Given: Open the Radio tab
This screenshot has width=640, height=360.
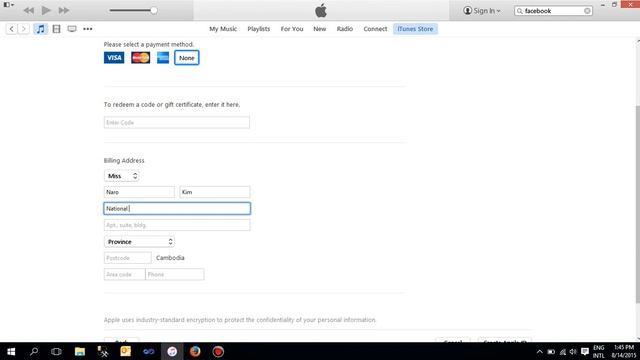Looking at the screenshot, I should [x=344, y=29].
